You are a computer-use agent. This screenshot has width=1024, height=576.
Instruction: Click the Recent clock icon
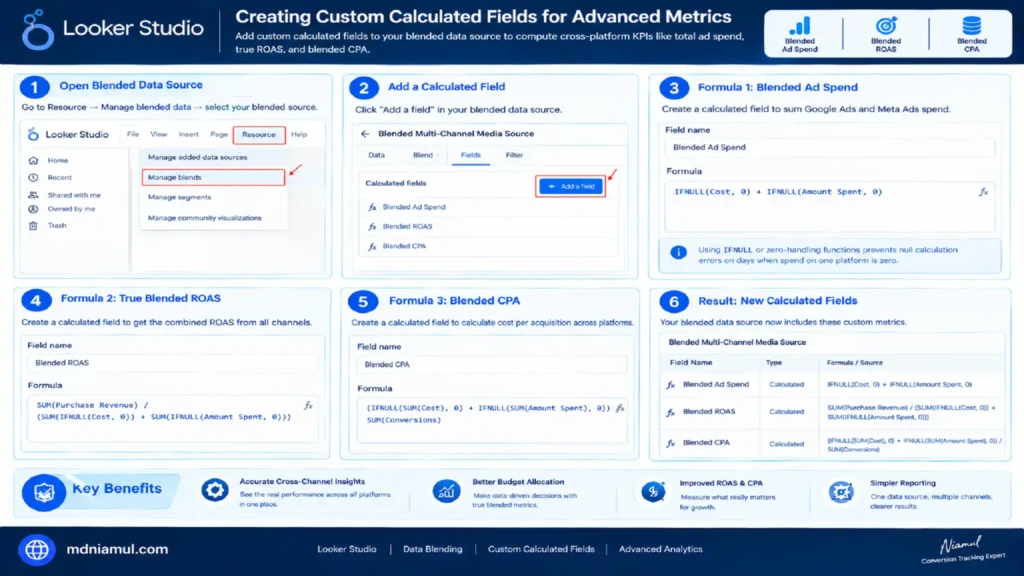click(33, 178)
